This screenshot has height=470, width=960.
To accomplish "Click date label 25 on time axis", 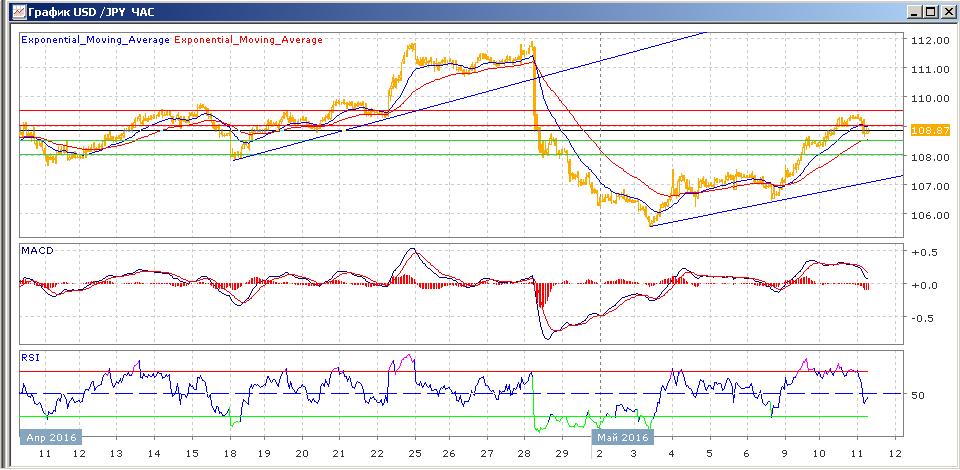I will click(x=415, y=454).
